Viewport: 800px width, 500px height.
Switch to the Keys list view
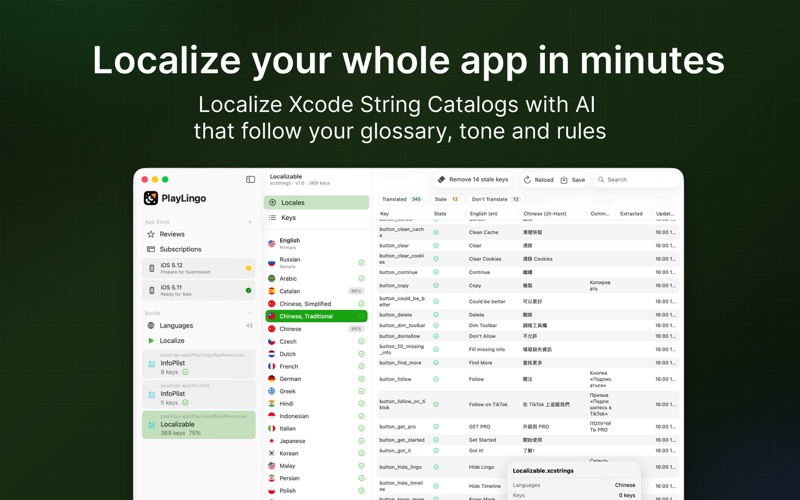pyautogui.click(x=316, y=217)
